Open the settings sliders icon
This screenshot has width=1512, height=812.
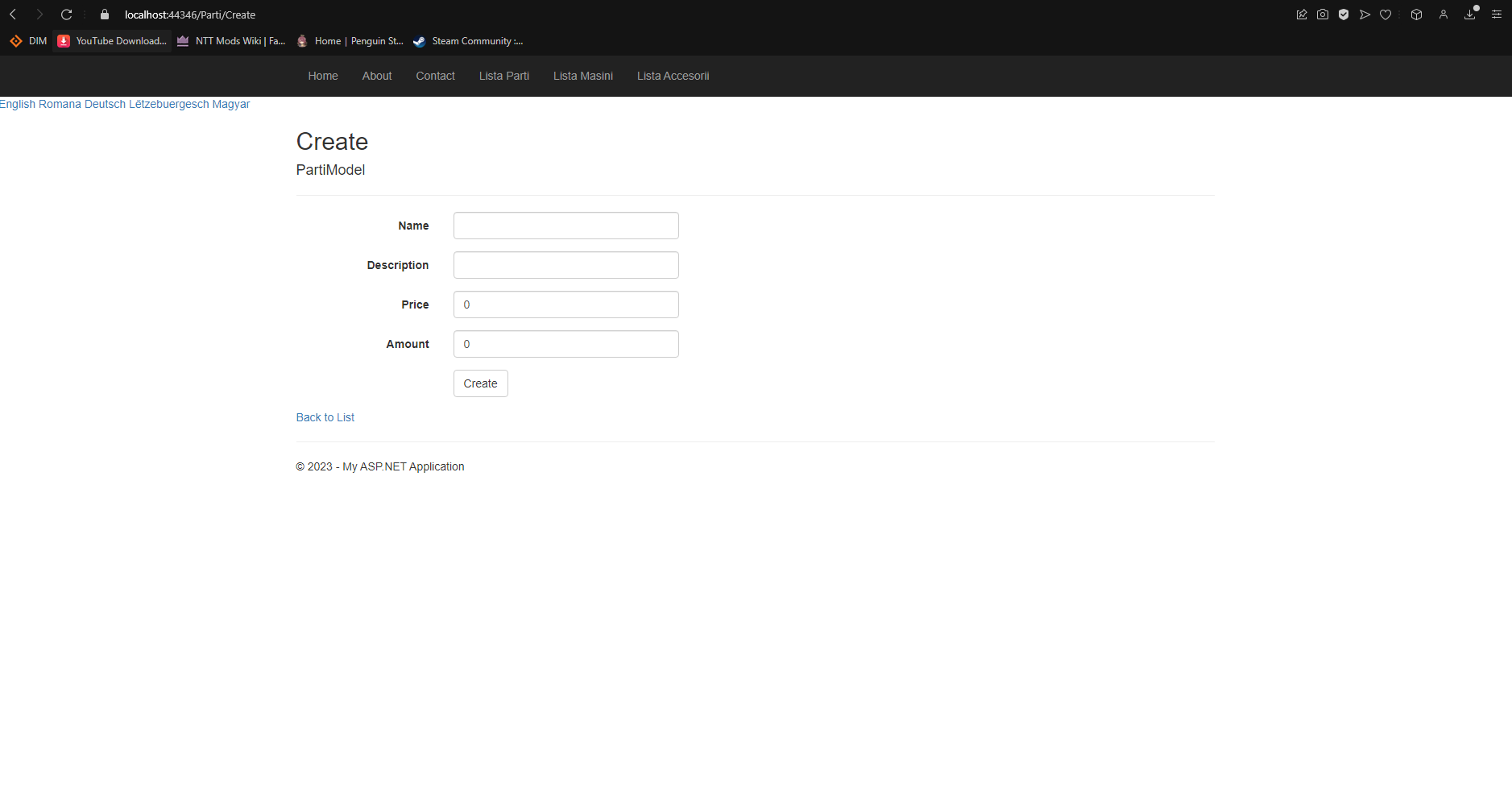(x=1497, y=14)
